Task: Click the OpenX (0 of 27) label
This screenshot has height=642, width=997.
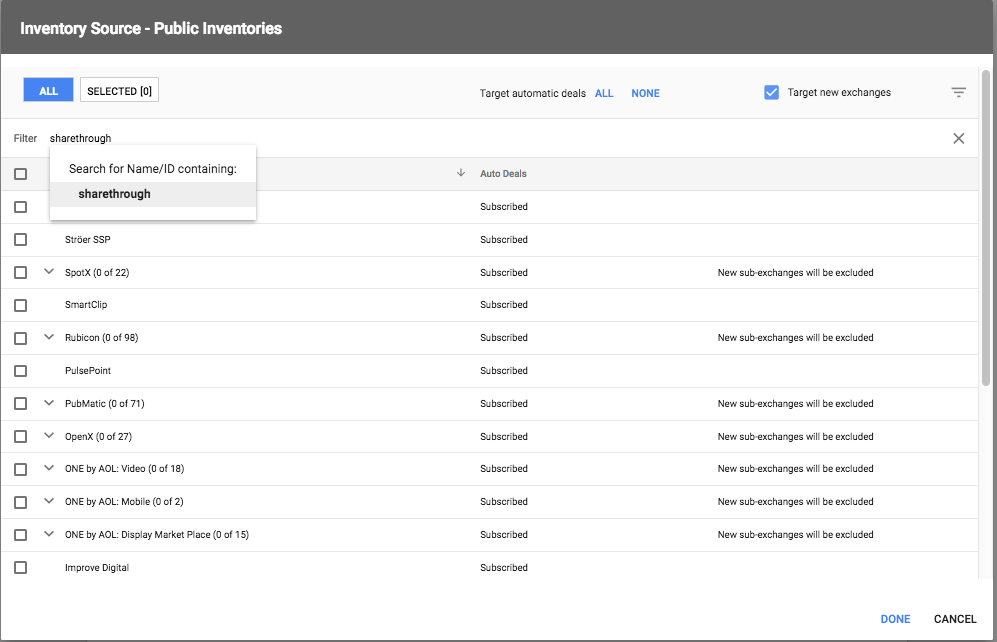Action: pos(99,437)
